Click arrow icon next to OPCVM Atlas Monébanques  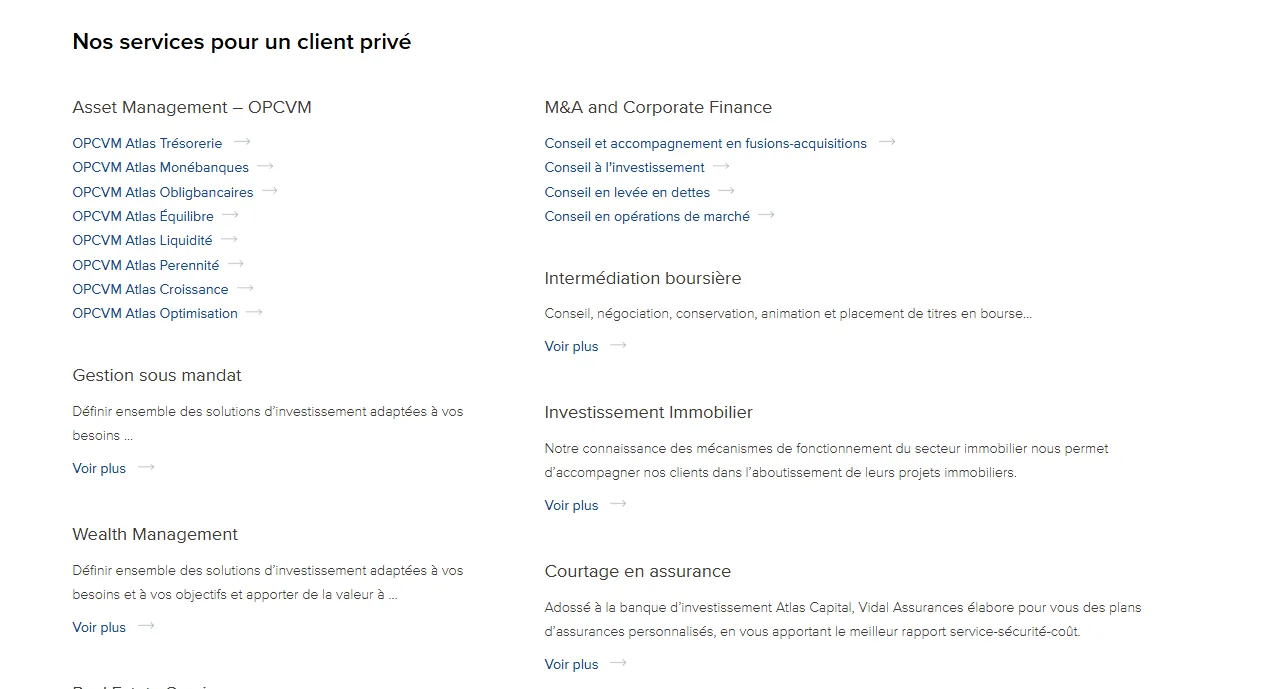[x=265, y=166]
